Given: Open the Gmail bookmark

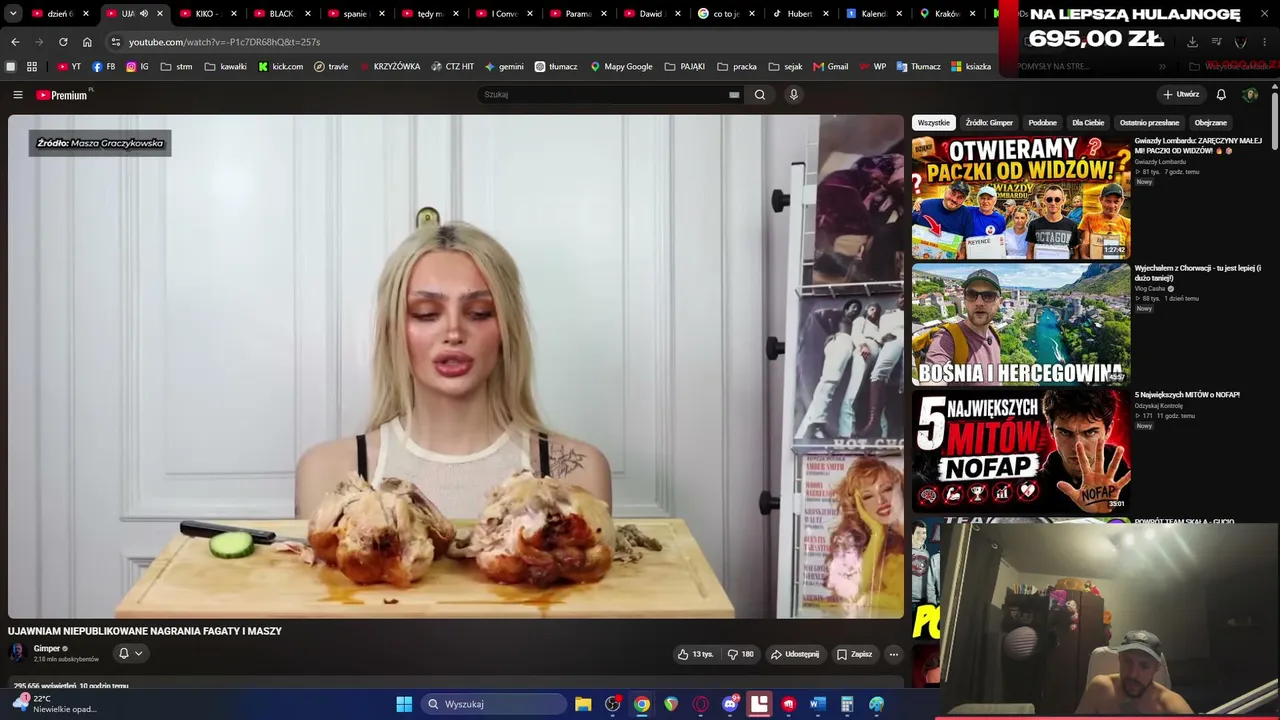Looking at the screenshot, I should point(831,67).
